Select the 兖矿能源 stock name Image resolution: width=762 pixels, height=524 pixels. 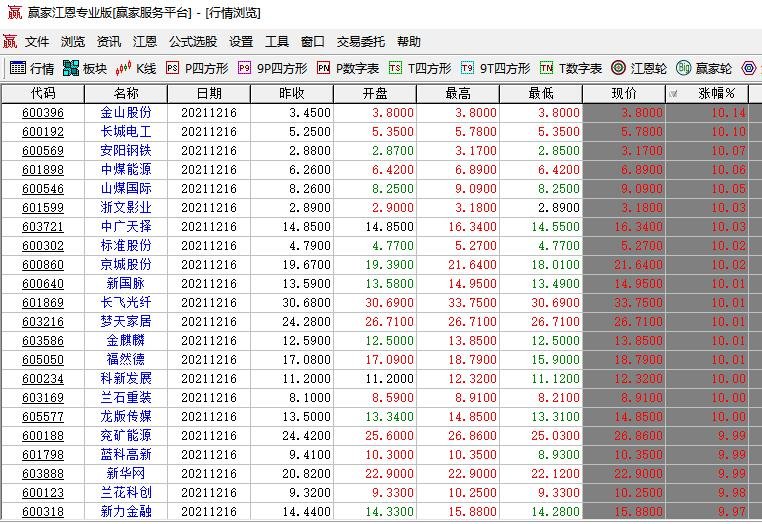tap(126, 435)
